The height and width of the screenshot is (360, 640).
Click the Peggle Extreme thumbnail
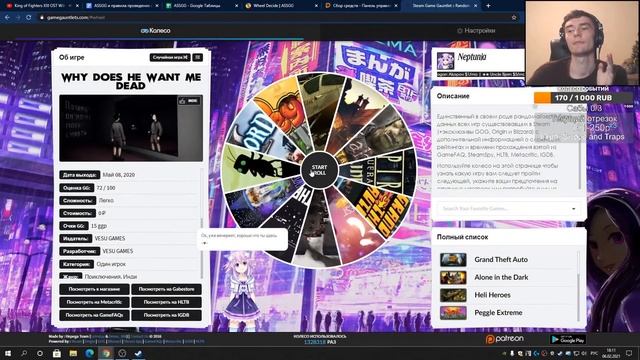point(453,313)
